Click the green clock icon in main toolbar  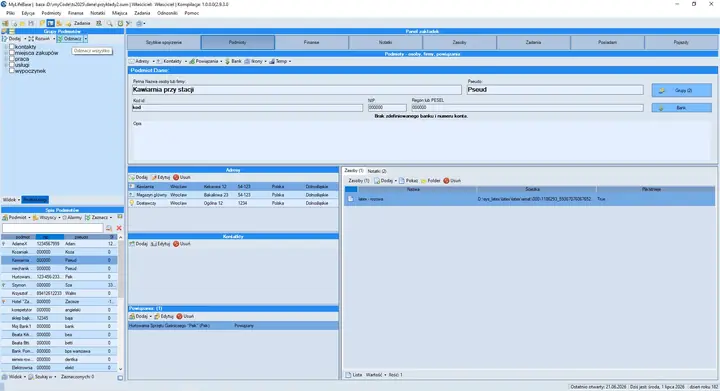[120, 23]
